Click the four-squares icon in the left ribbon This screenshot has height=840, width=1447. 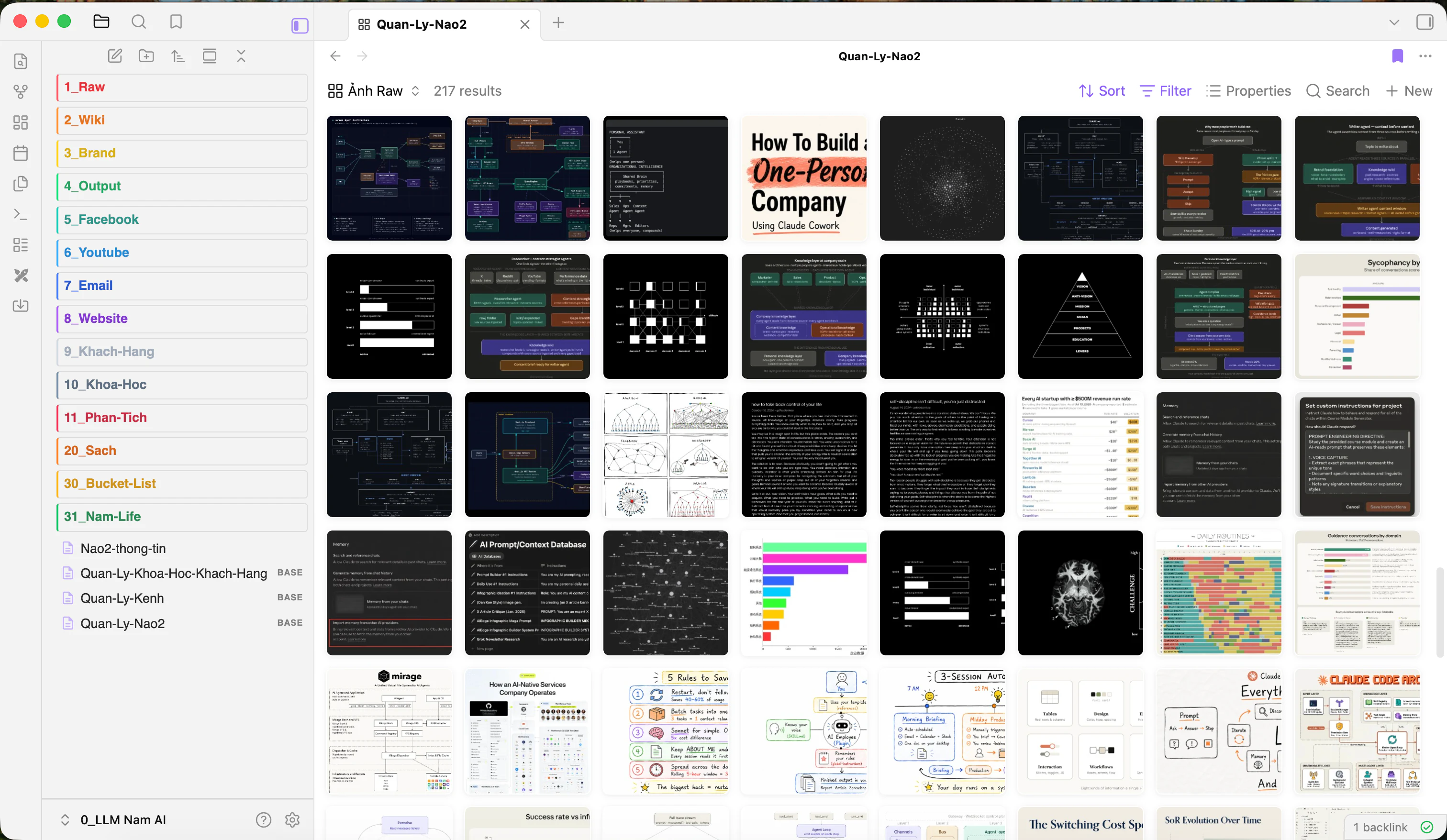[21, 122]
